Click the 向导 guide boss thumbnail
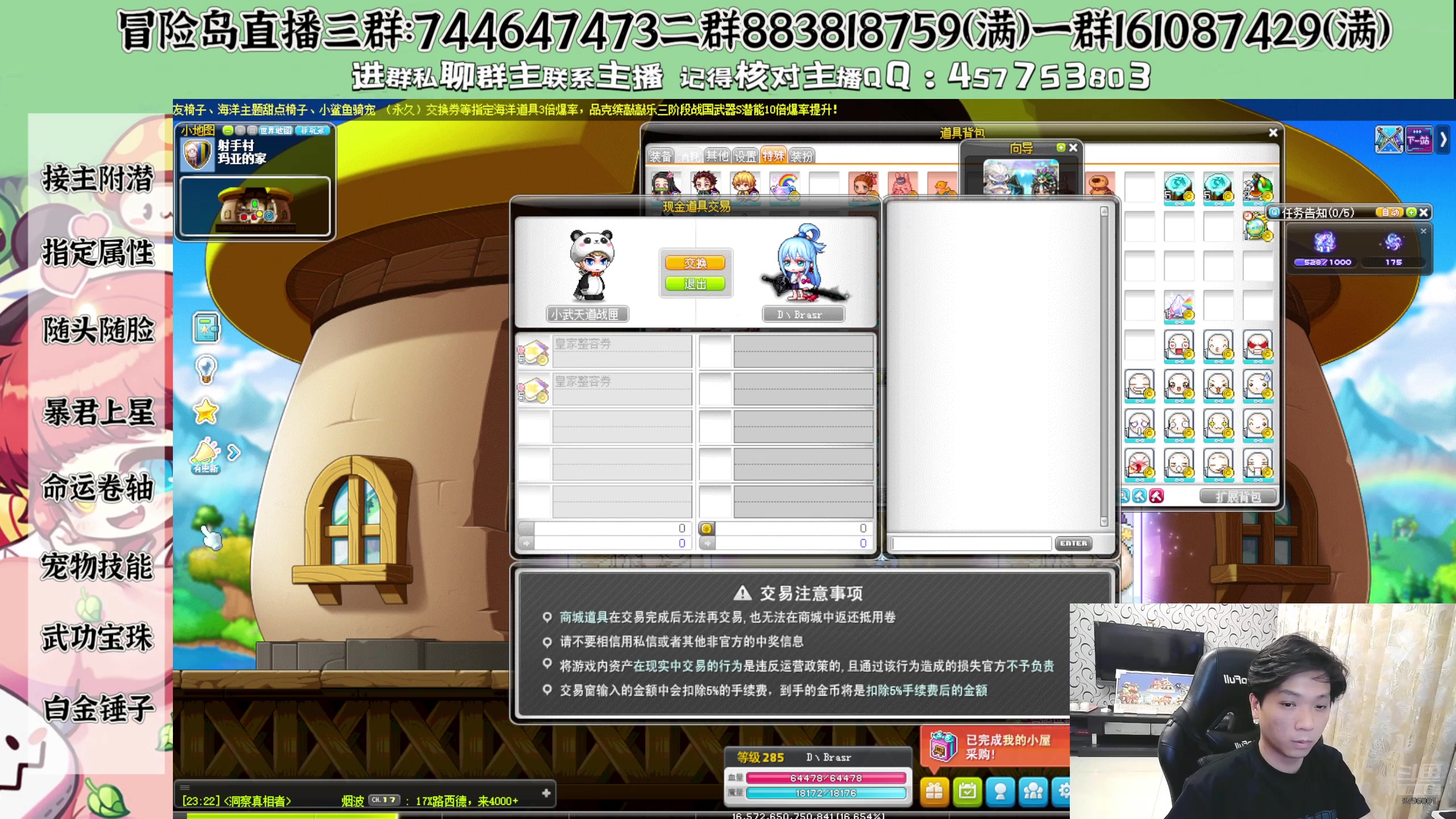Image resolution: width=1456 pixels, height=819 pixels. [1021, 177]
